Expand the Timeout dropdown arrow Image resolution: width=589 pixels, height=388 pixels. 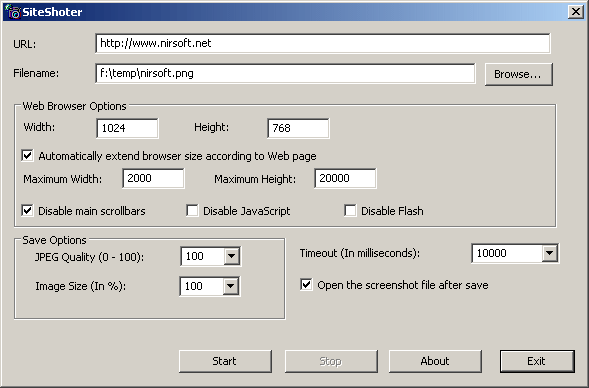point(550,253)
